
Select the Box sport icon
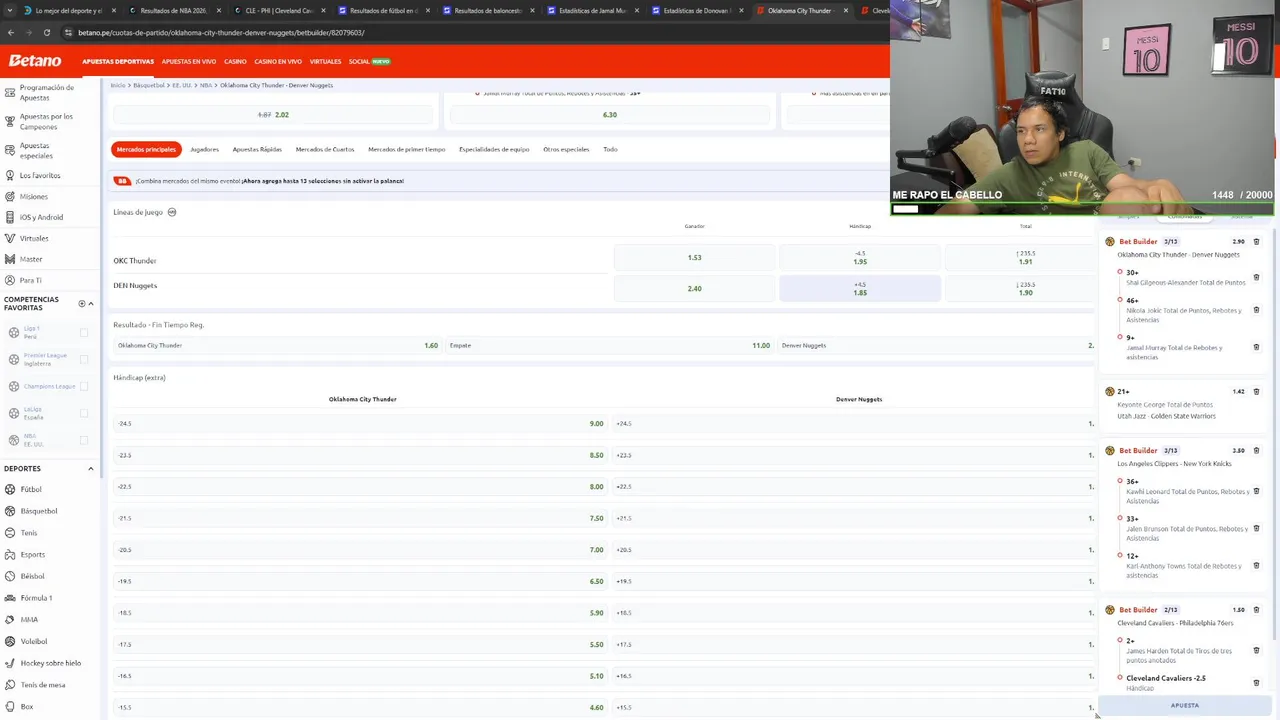pos(10,706)
